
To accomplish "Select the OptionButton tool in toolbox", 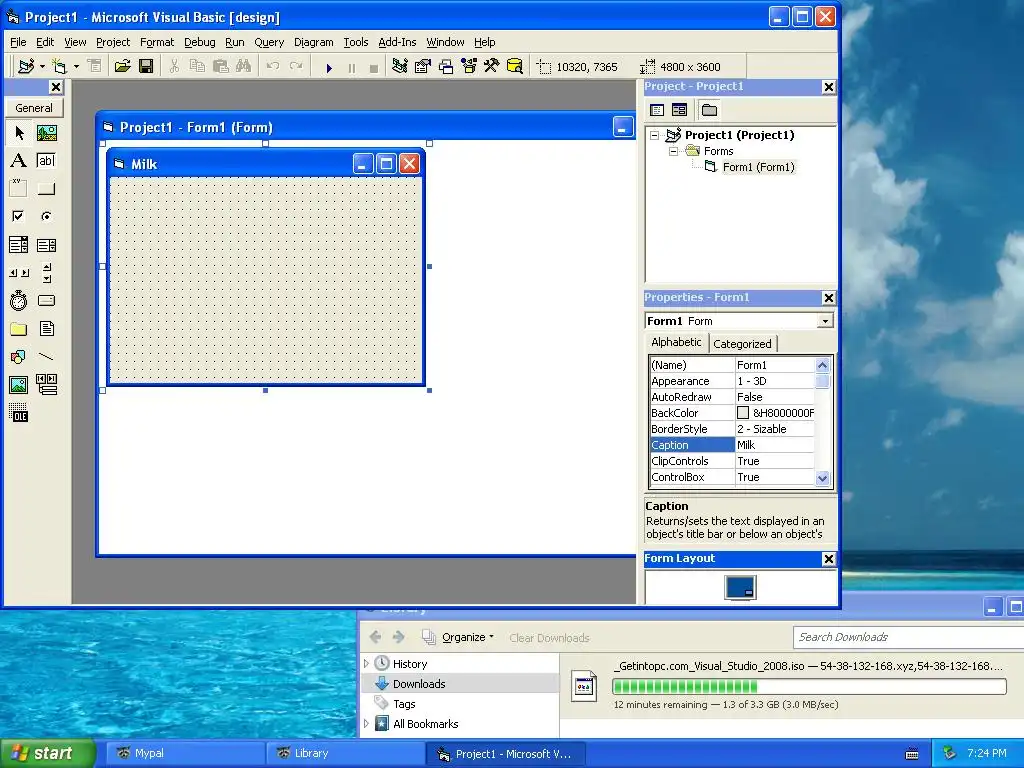I will click(x=46, y=216).
